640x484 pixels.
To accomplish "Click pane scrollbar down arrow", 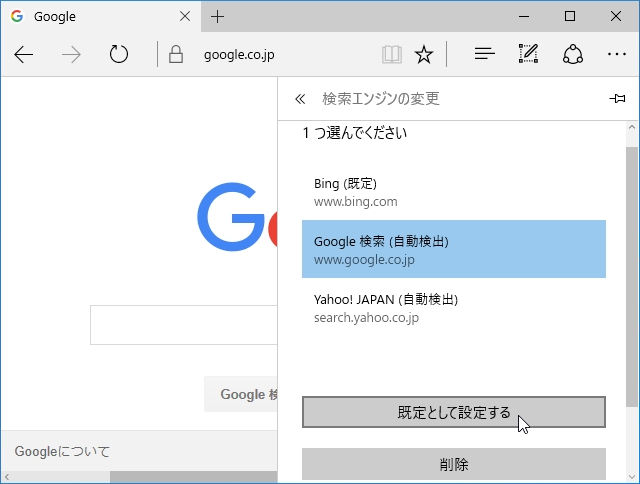I will tap(632, 476).
